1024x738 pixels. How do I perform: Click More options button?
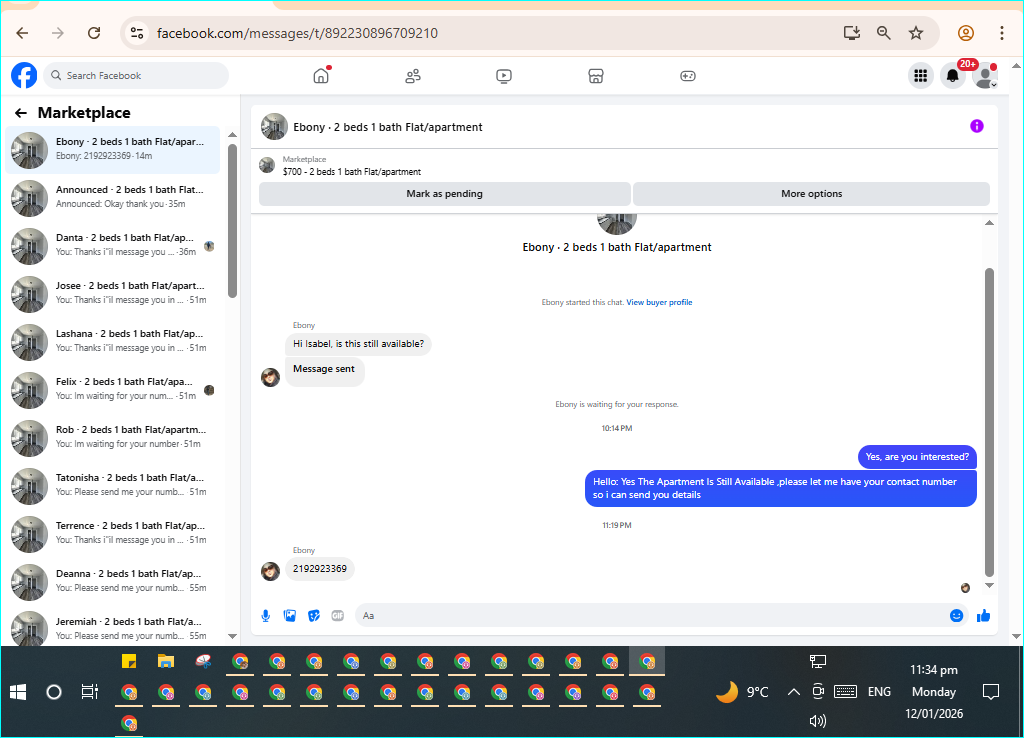coord(812,194)
